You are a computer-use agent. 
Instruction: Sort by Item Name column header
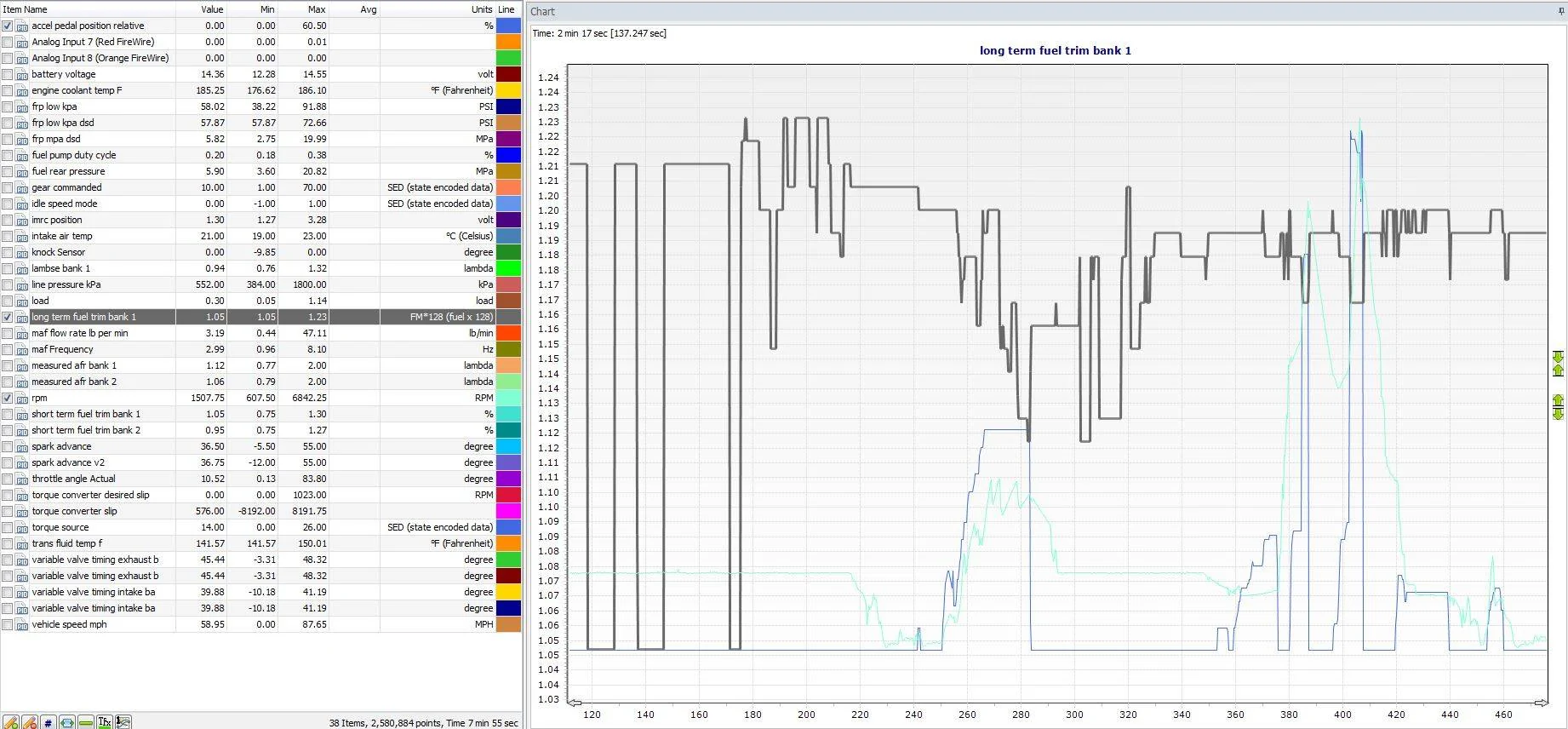click(x=88, y=9)
